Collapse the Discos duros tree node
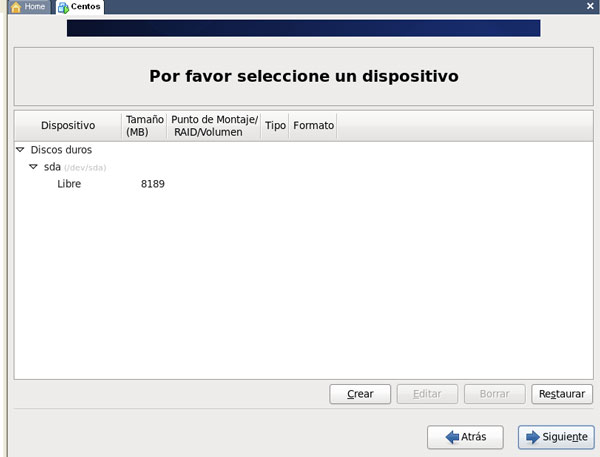The image size is (600, 457). 21,150
